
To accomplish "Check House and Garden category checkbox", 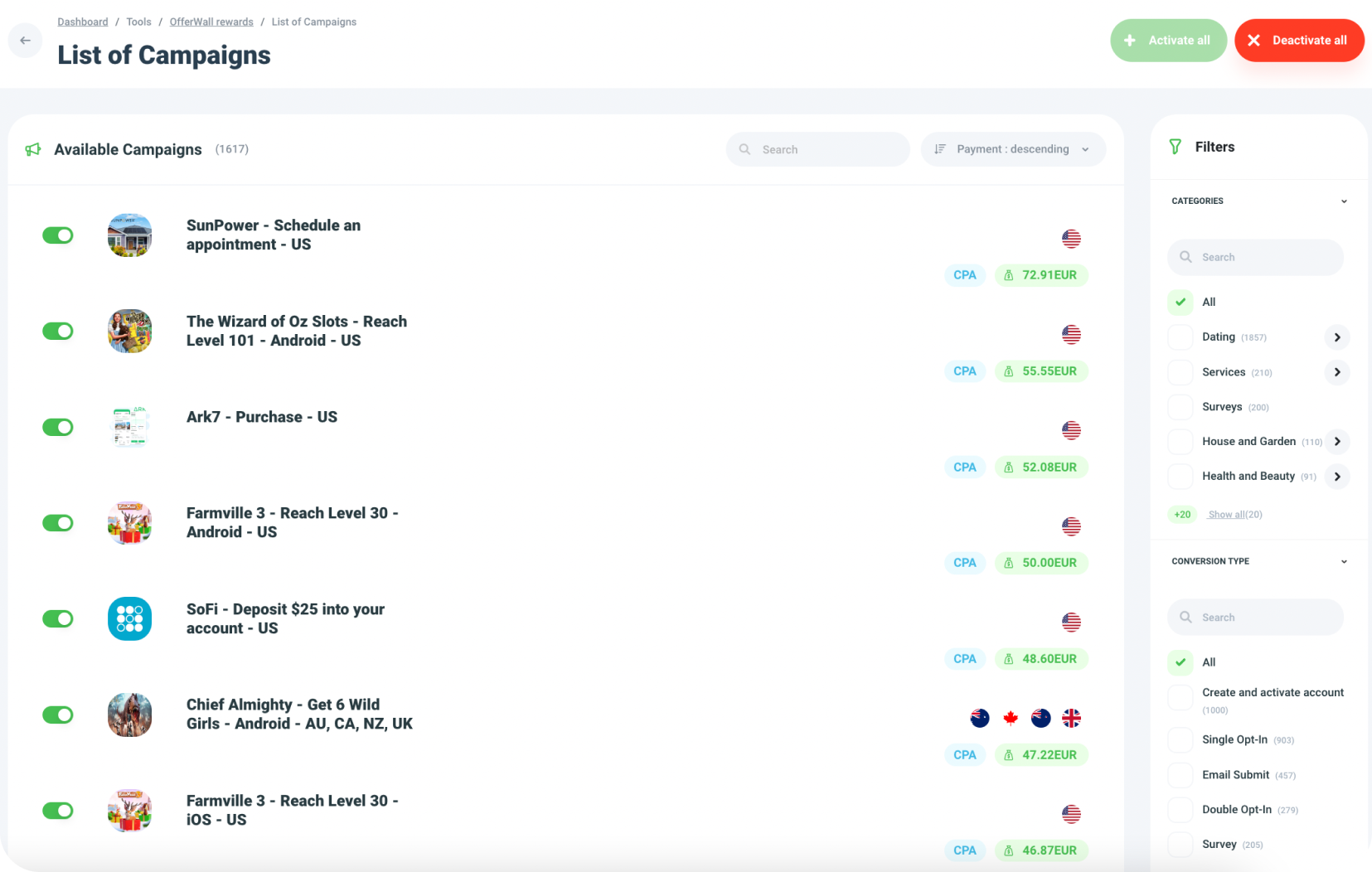I will 1181,442.
